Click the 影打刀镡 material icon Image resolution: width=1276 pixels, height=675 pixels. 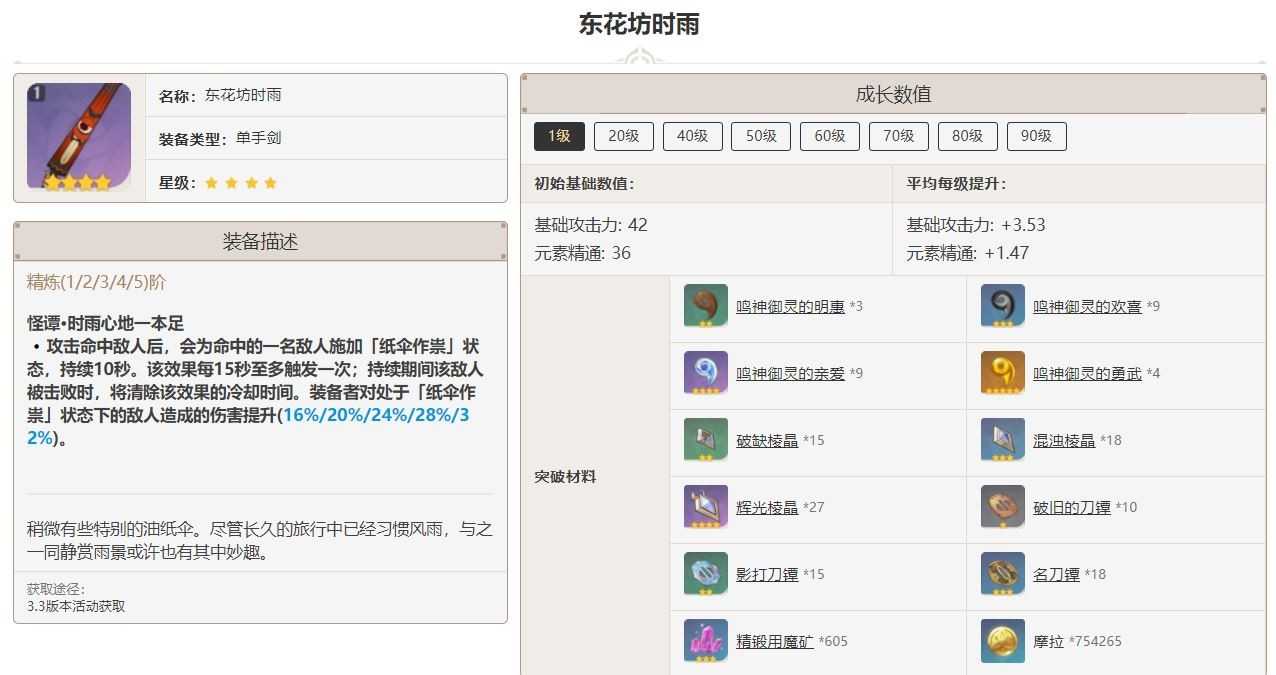pyautogui.click(x=705, y=574)
